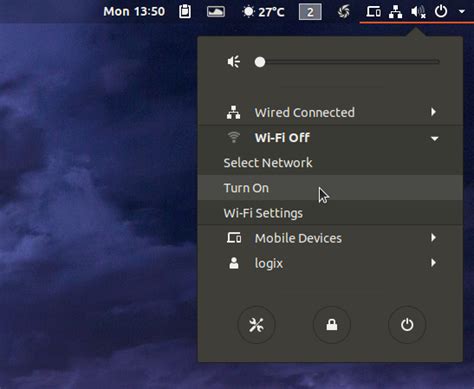Open the clock showing Mon 13:50
Viewport: 474px width, 389px height.
[134, 12]
